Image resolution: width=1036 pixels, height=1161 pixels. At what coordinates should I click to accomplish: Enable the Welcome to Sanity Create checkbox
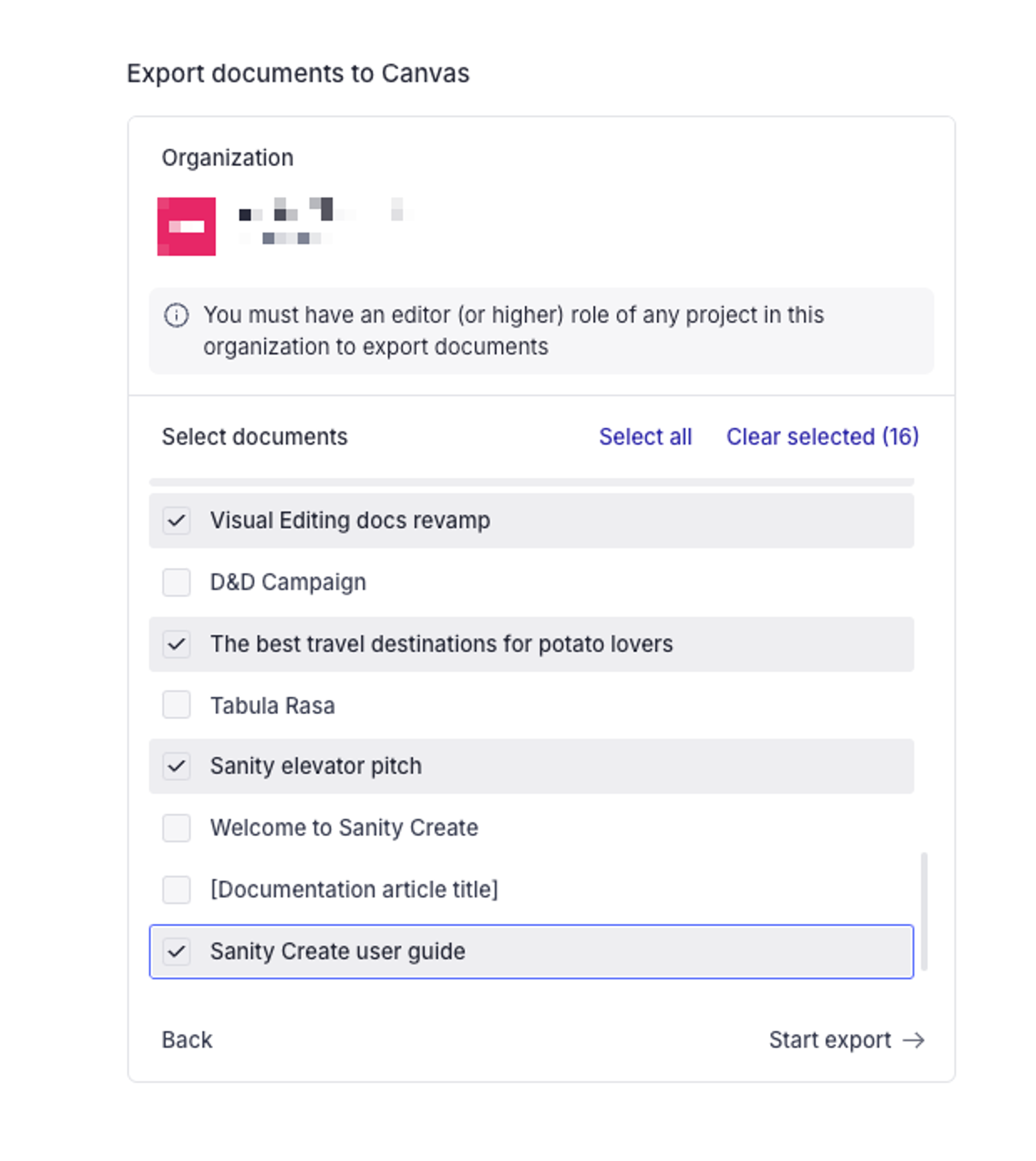176,828
